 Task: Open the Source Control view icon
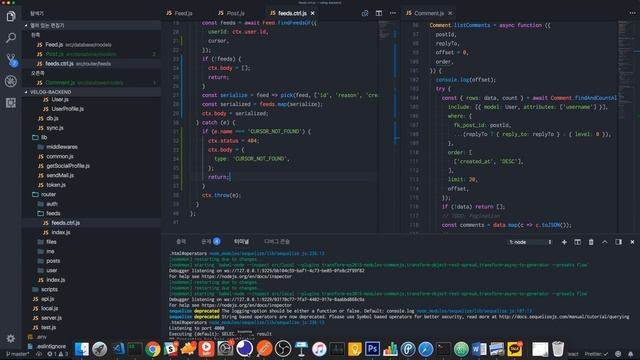pyautogui.click(x=11, y=60)
